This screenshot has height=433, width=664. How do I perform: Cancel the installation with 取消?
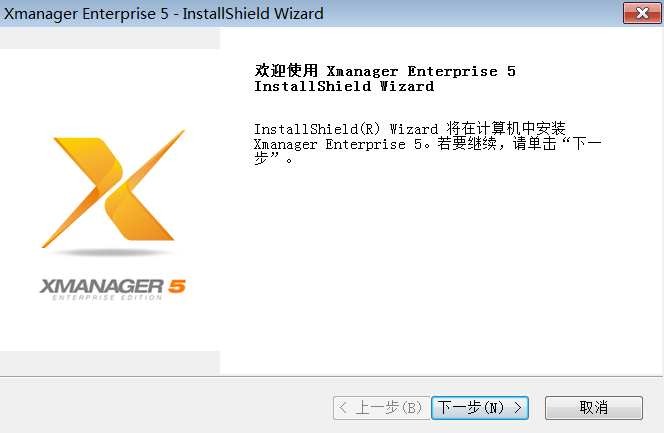tap(594, 408)
